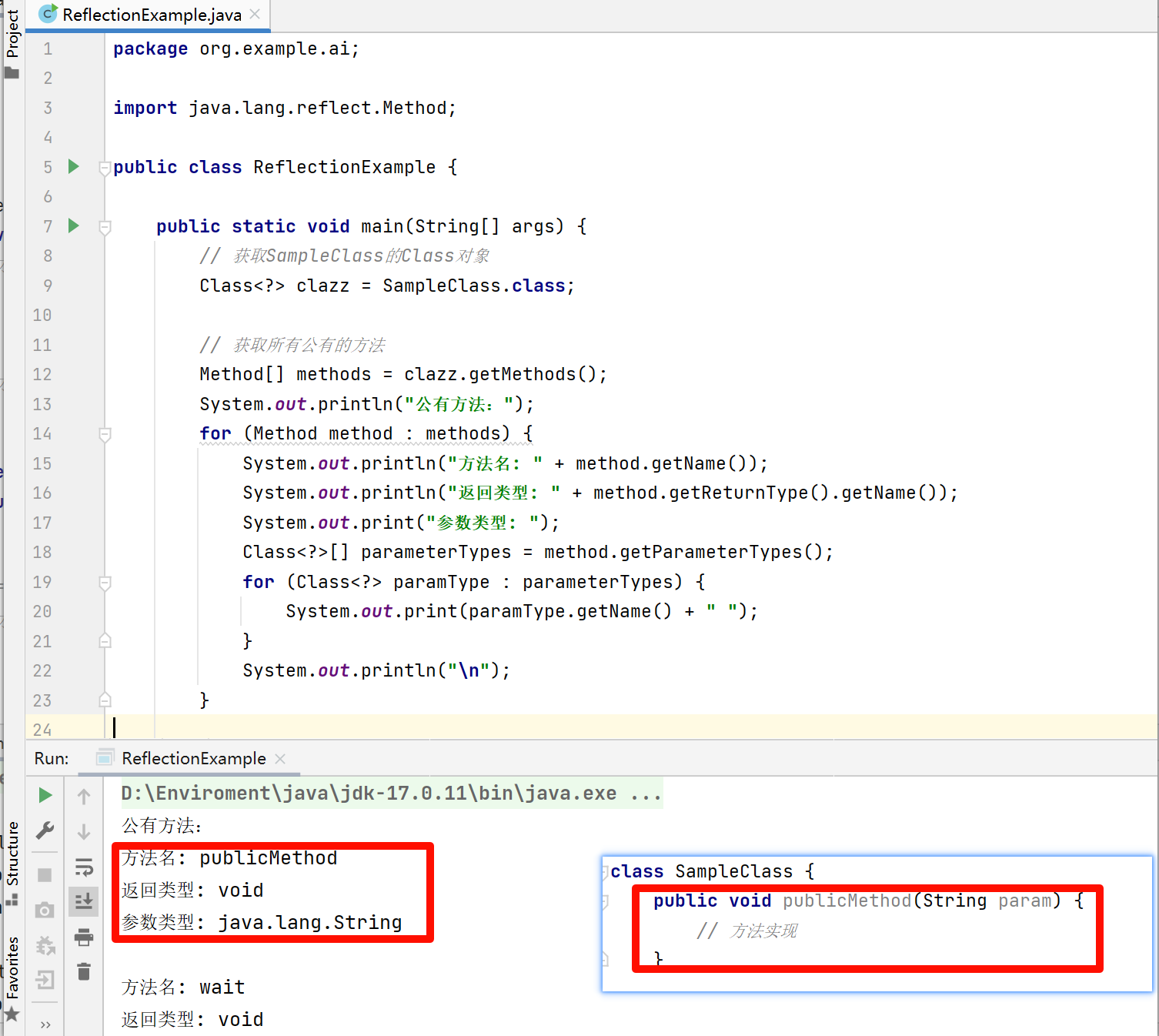Viewport: 1159px width, 1036px height.
Task: Click the Up arrow in the Run console toolbar
Action: [x=84, y=797]
